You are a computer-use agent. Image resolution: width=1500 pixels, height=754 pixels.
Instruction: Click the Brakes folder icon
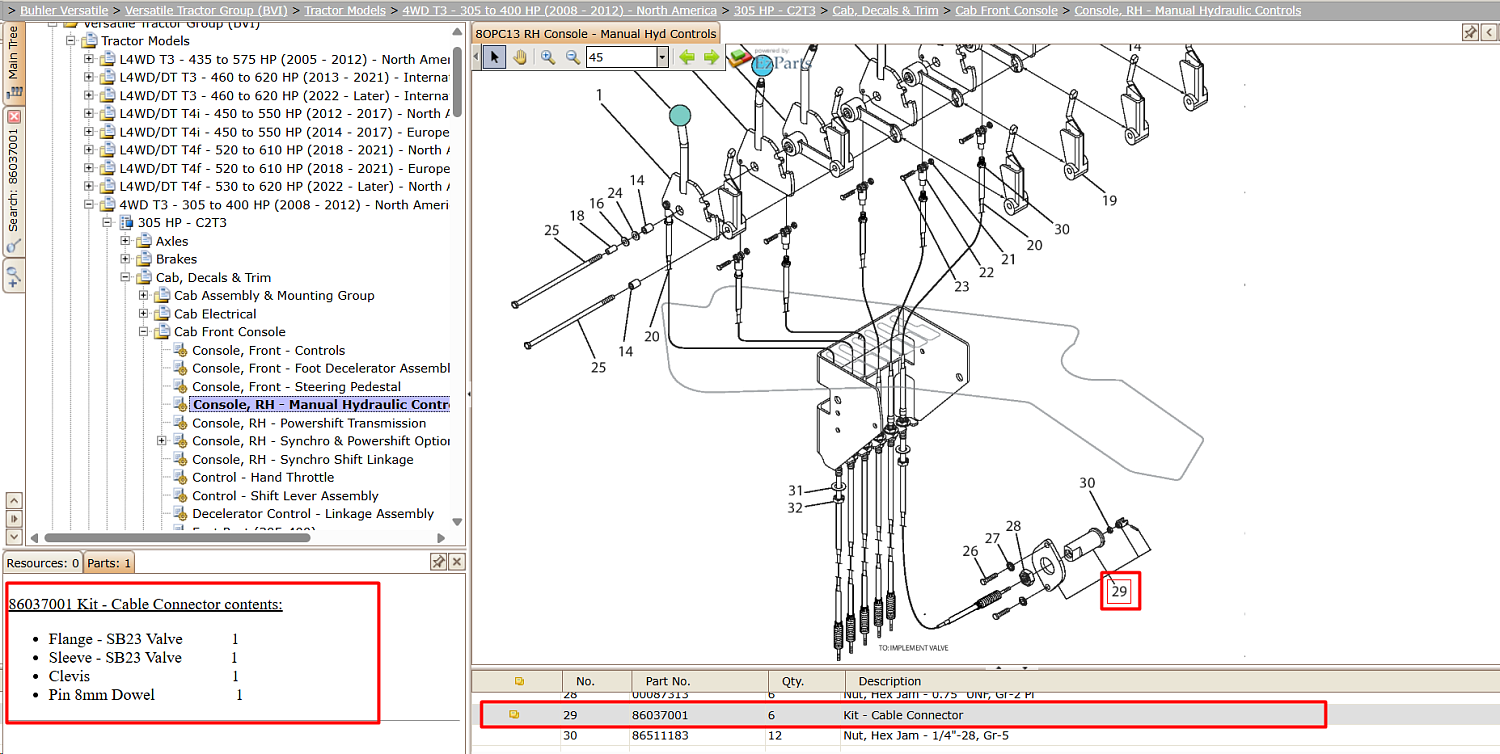(x=145, y=259)
